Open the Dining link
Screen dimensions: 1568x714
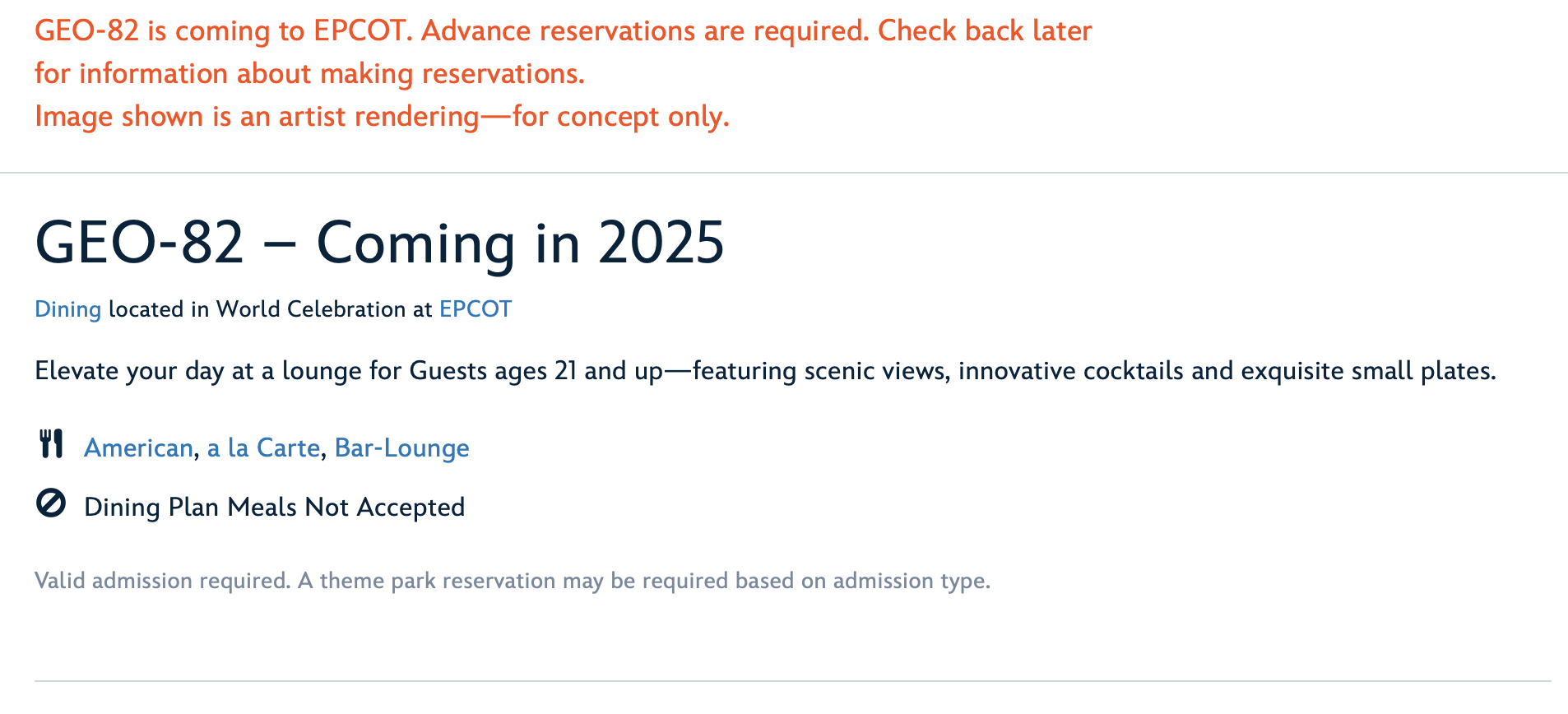[x=67, y=309]
